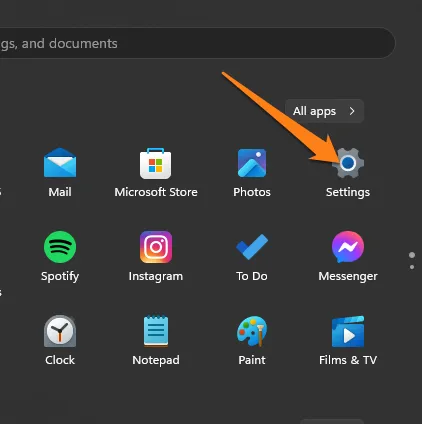Click the Photos label text
The image size is (422, 424).
(252, 192)
